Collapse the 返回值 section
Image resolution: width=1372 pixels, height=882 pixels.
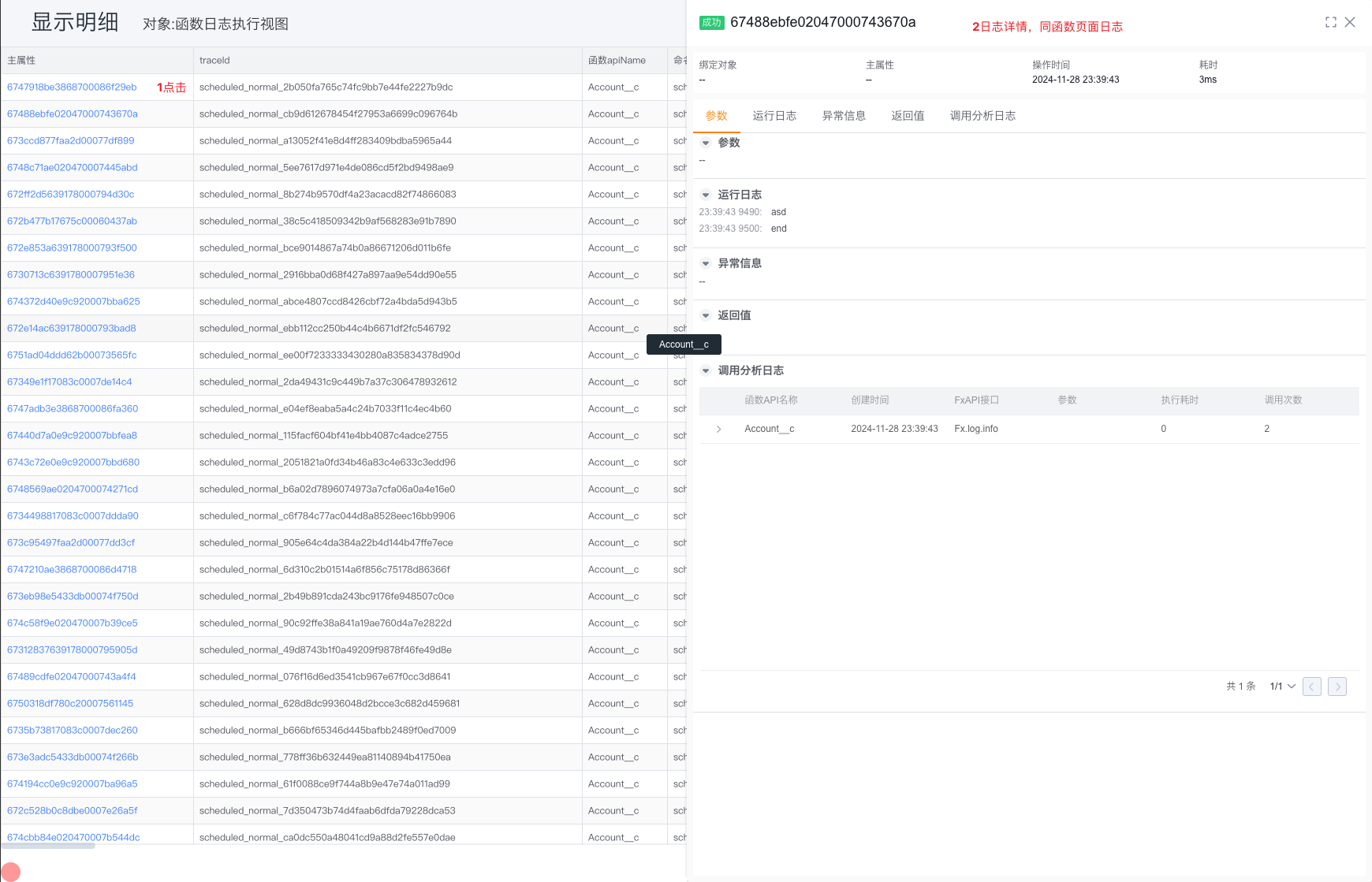[706, 316]
